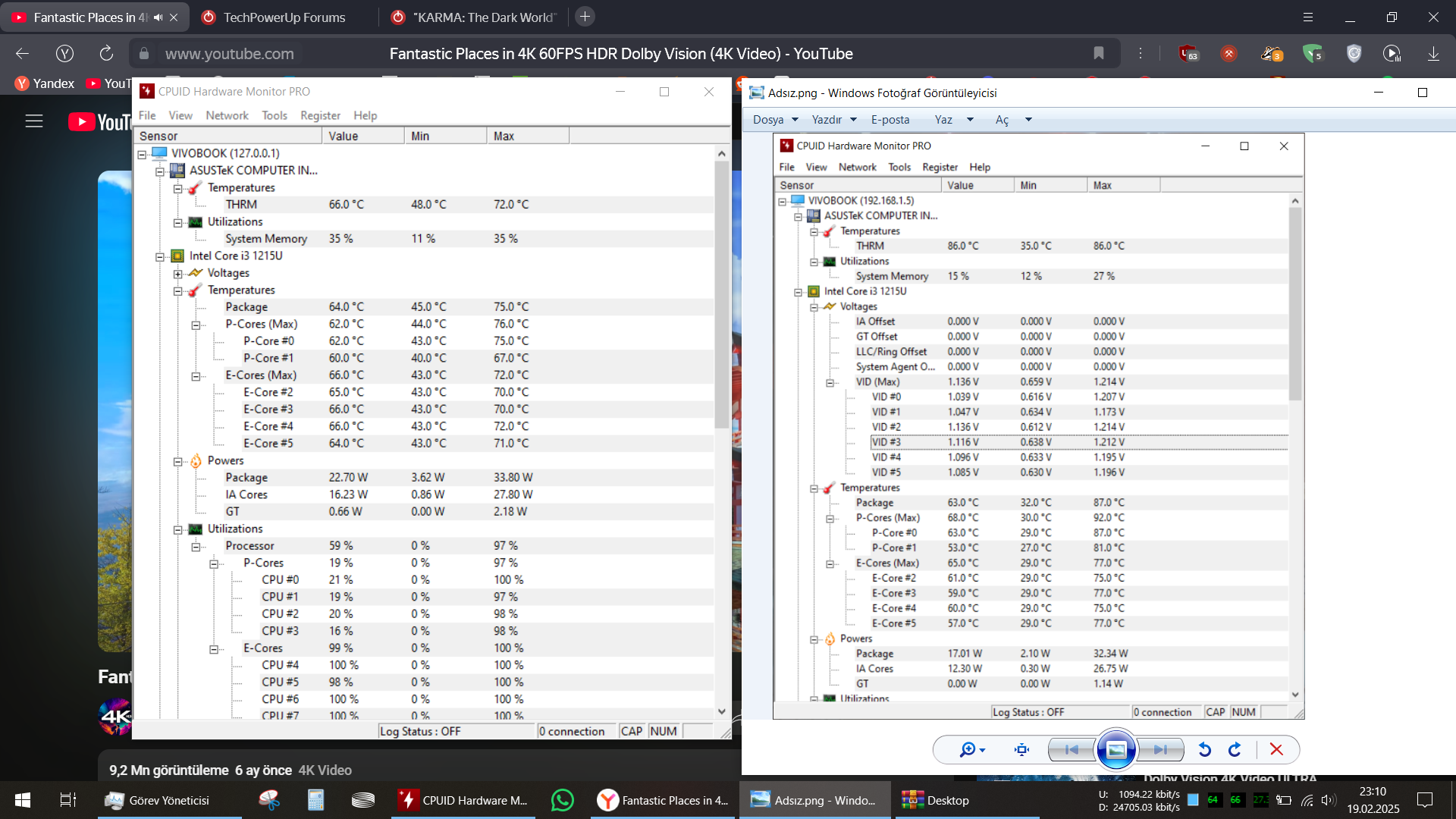This screenshot has width=1456, height=819.
Task: Go to previous image in Photo Viewer
Action: click(1072, 750)
